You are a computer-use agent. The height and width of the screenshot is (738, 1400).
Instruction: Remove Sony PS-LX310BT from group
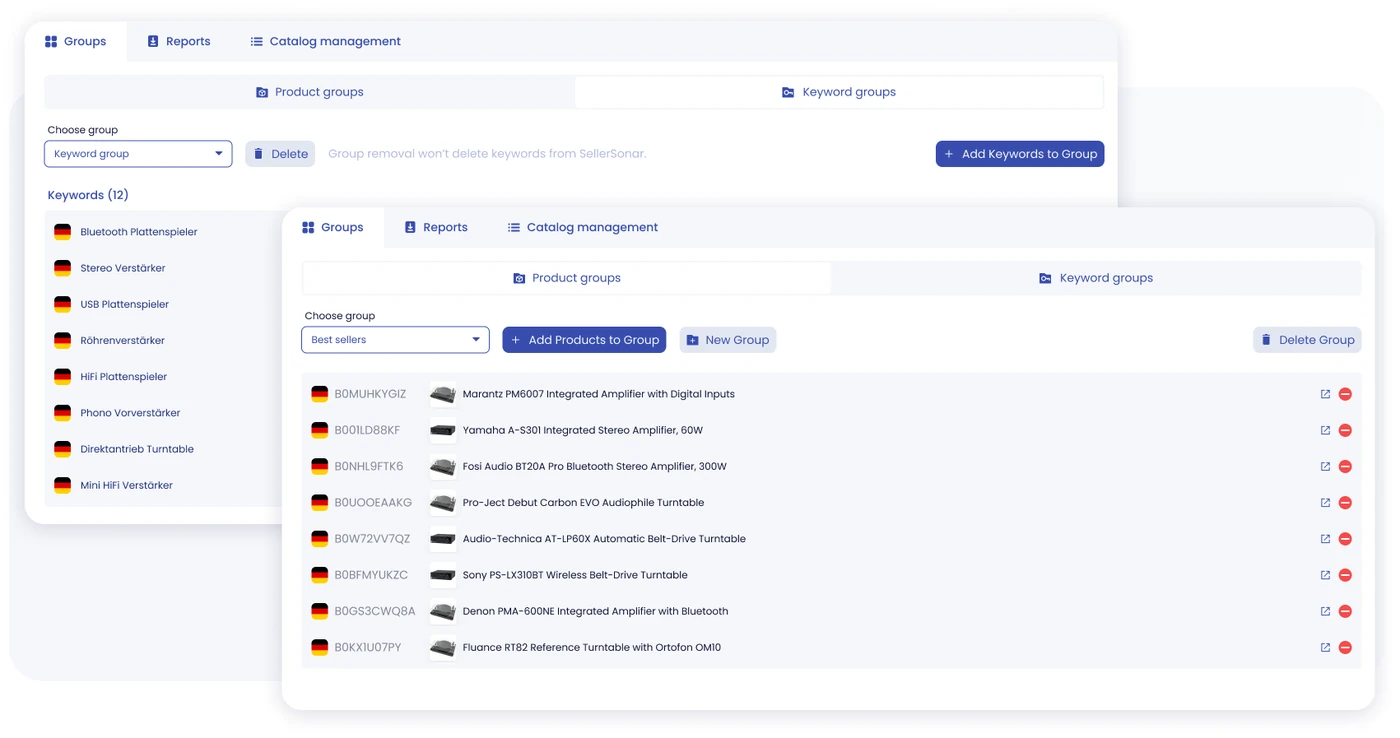point(1345,575)
